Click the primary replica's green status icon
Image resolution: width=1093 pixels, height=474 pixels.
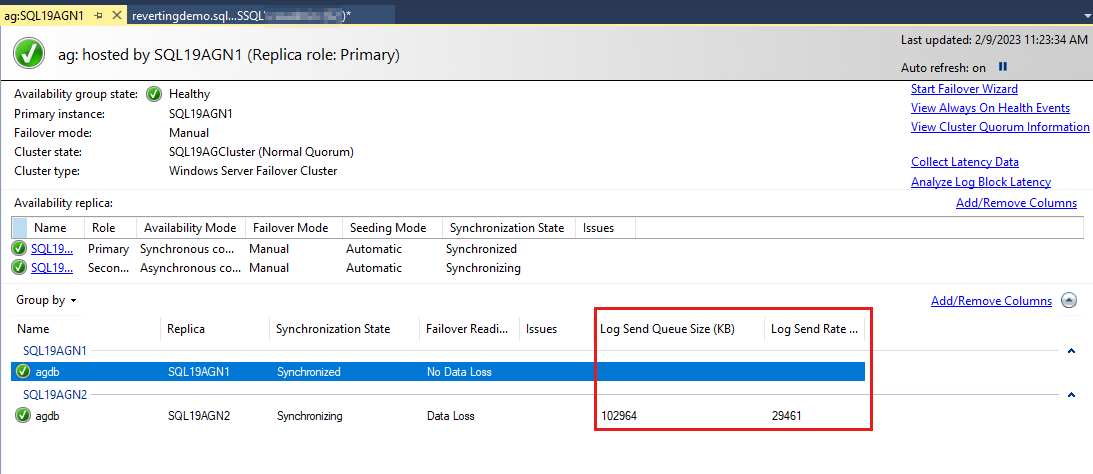19,249
